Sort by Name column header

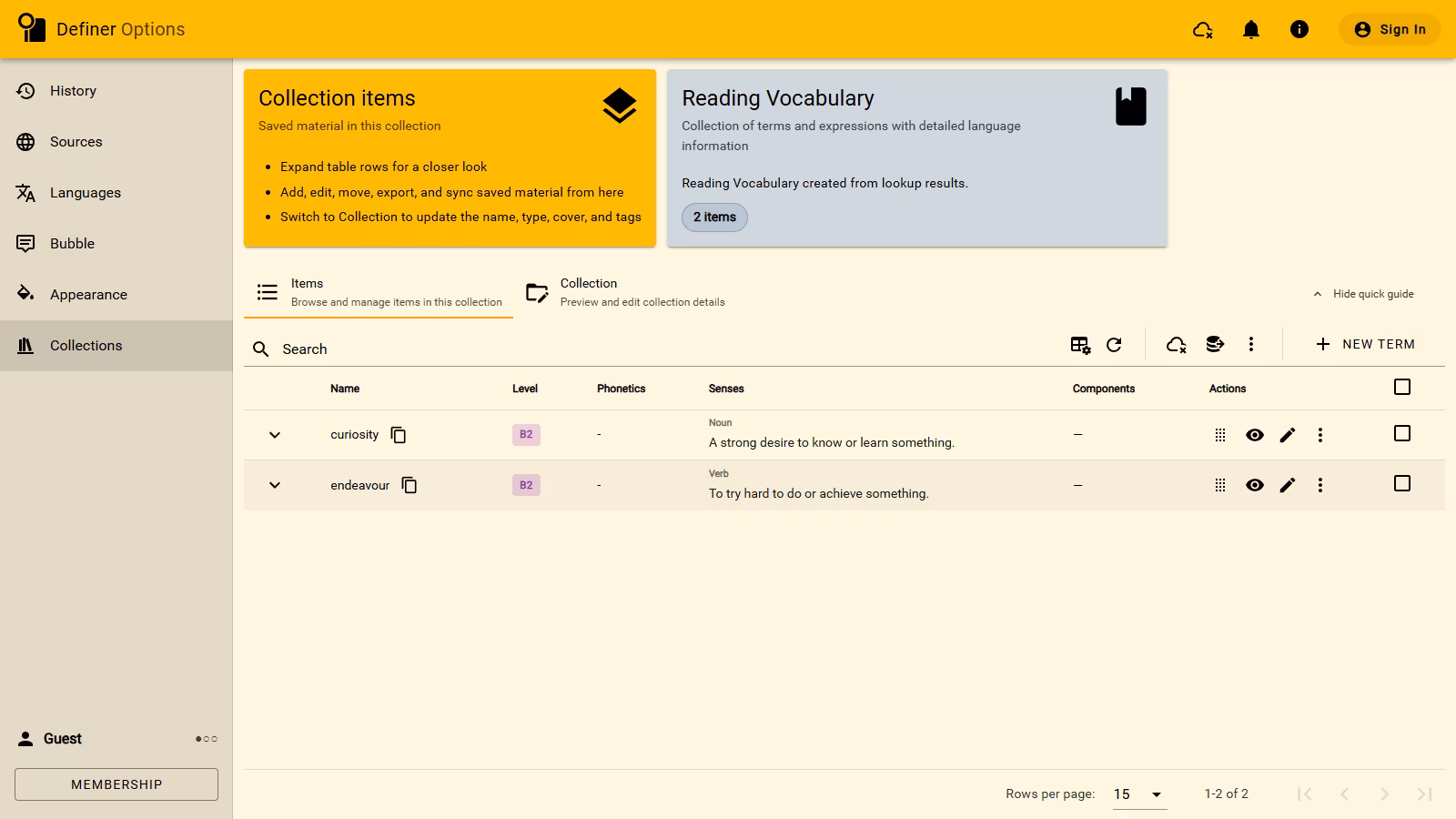coord(345,389)
